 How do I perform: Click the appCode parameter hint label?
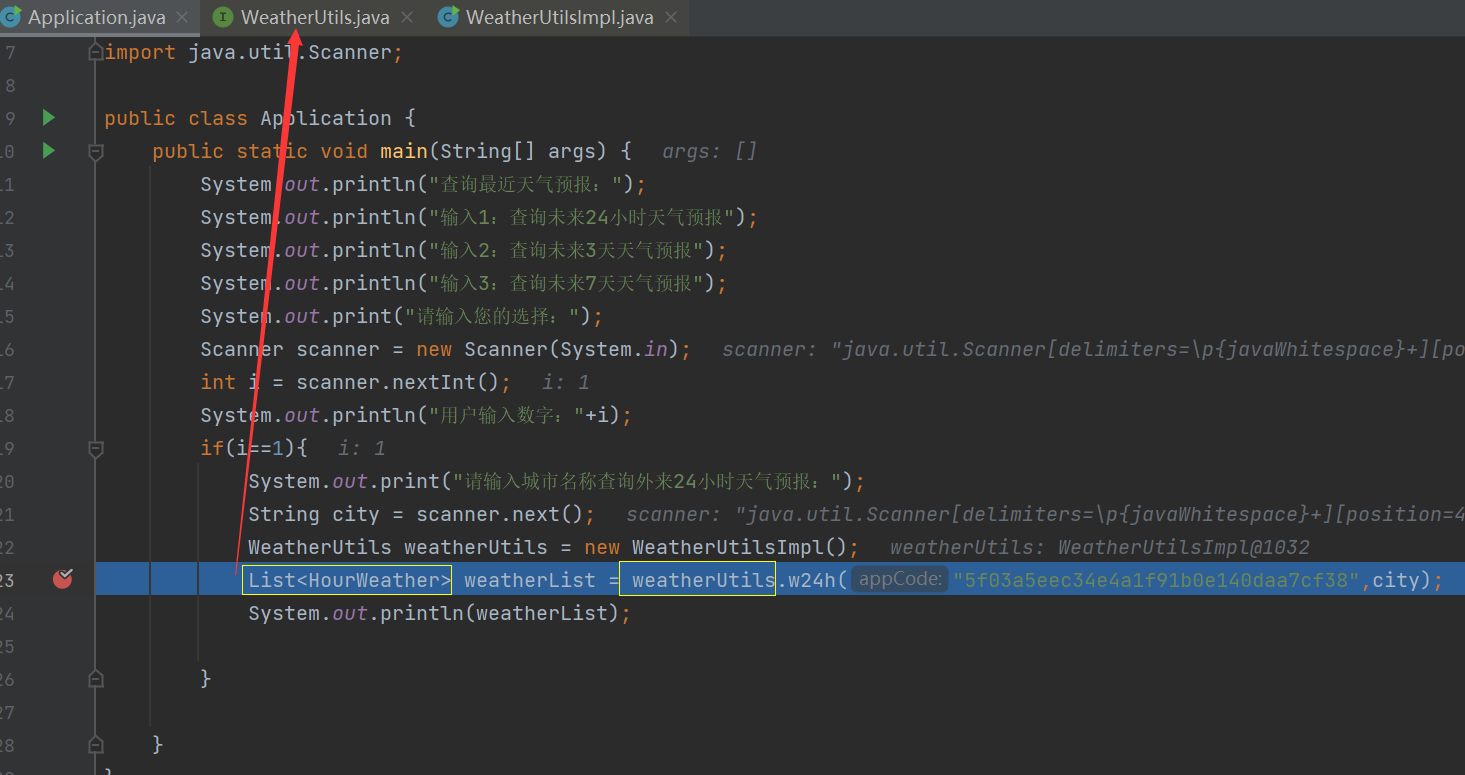click(900, 579)
